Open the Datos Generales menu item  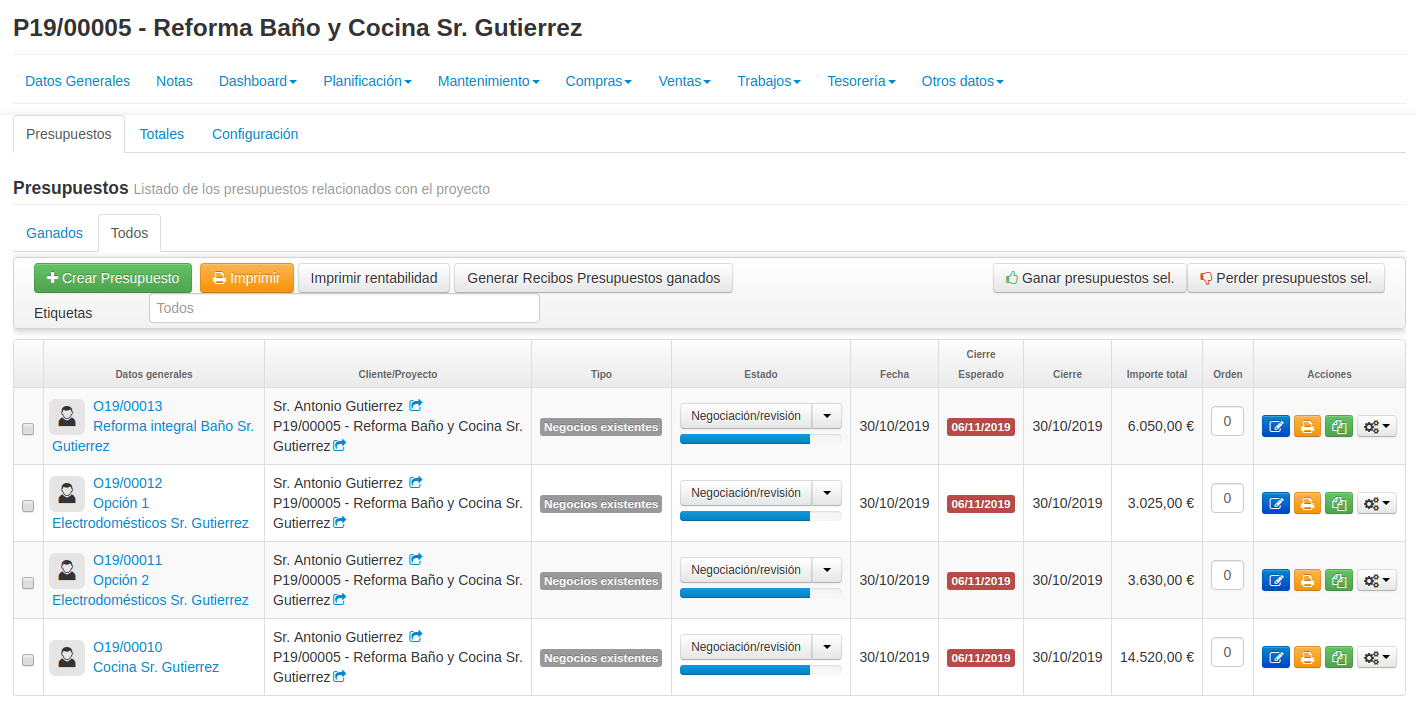coord(78,81)
